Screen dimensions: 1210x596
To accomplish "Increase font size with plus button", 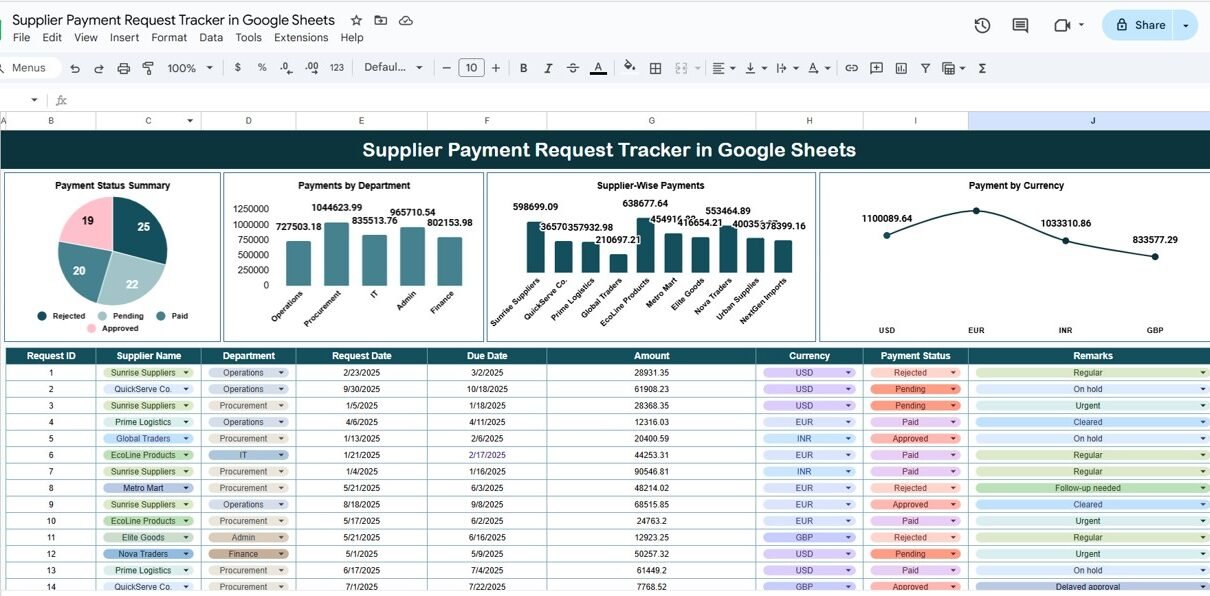I will pyautogui.click(x=495, y=68).
